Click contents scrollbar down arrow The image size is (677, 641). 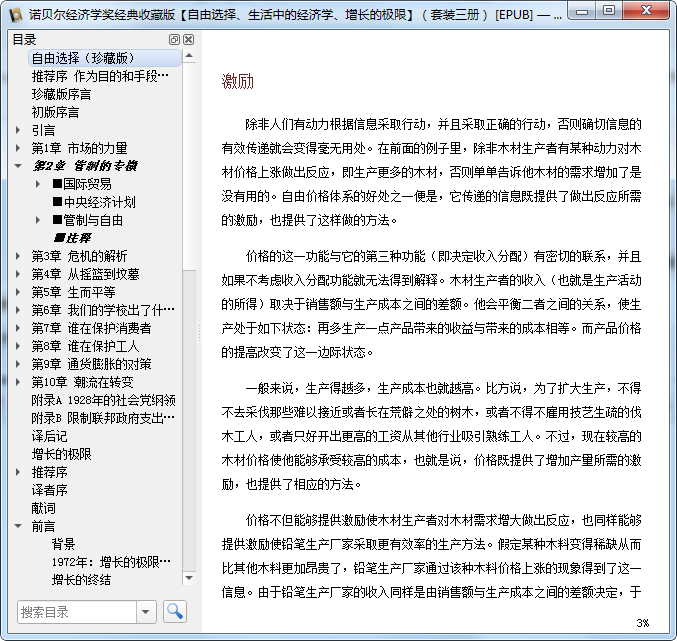click(189, 578)
